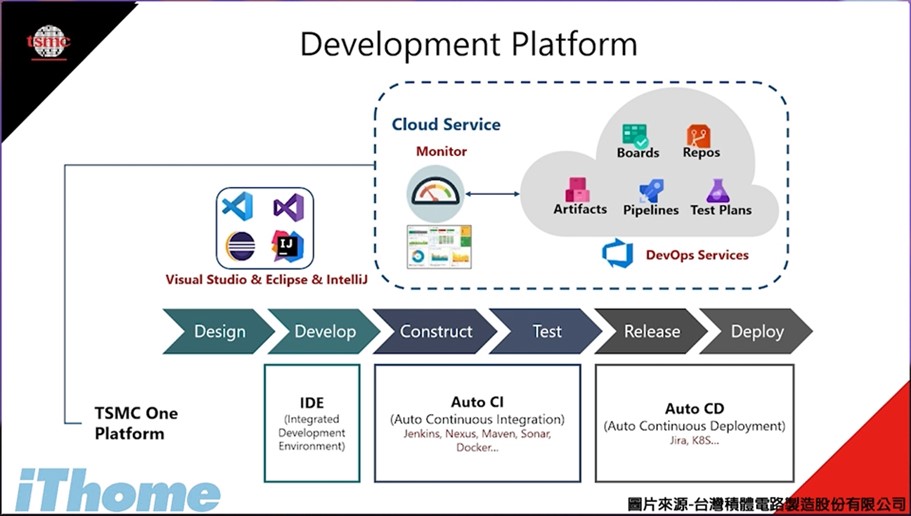Open the monitoring dashboard thumbnail
Image resolution: width=911 pixels, height=516 pixels.
click(x=439, y=246)
